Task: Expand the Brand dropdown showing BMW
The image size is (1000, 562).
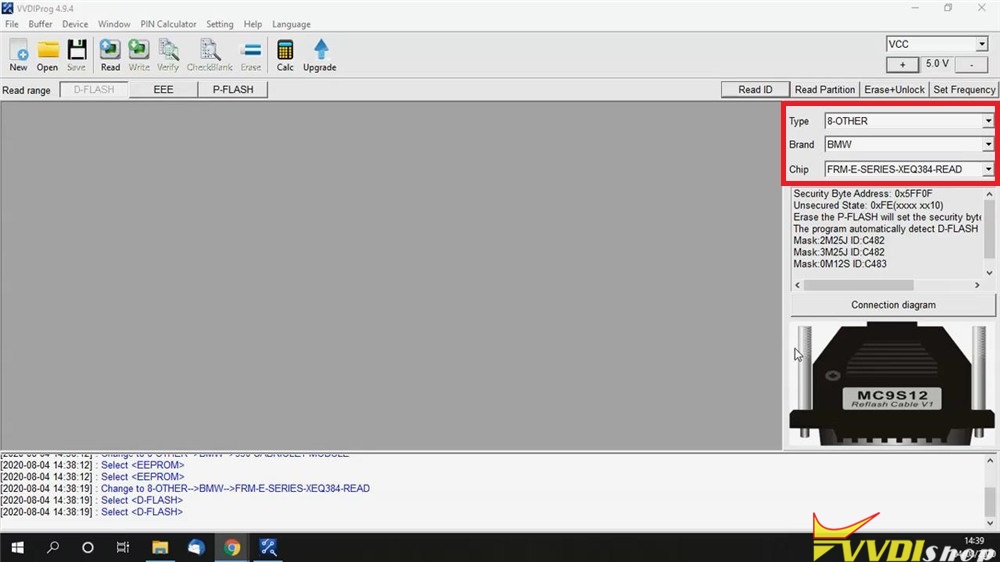Action: coord(987,144)
